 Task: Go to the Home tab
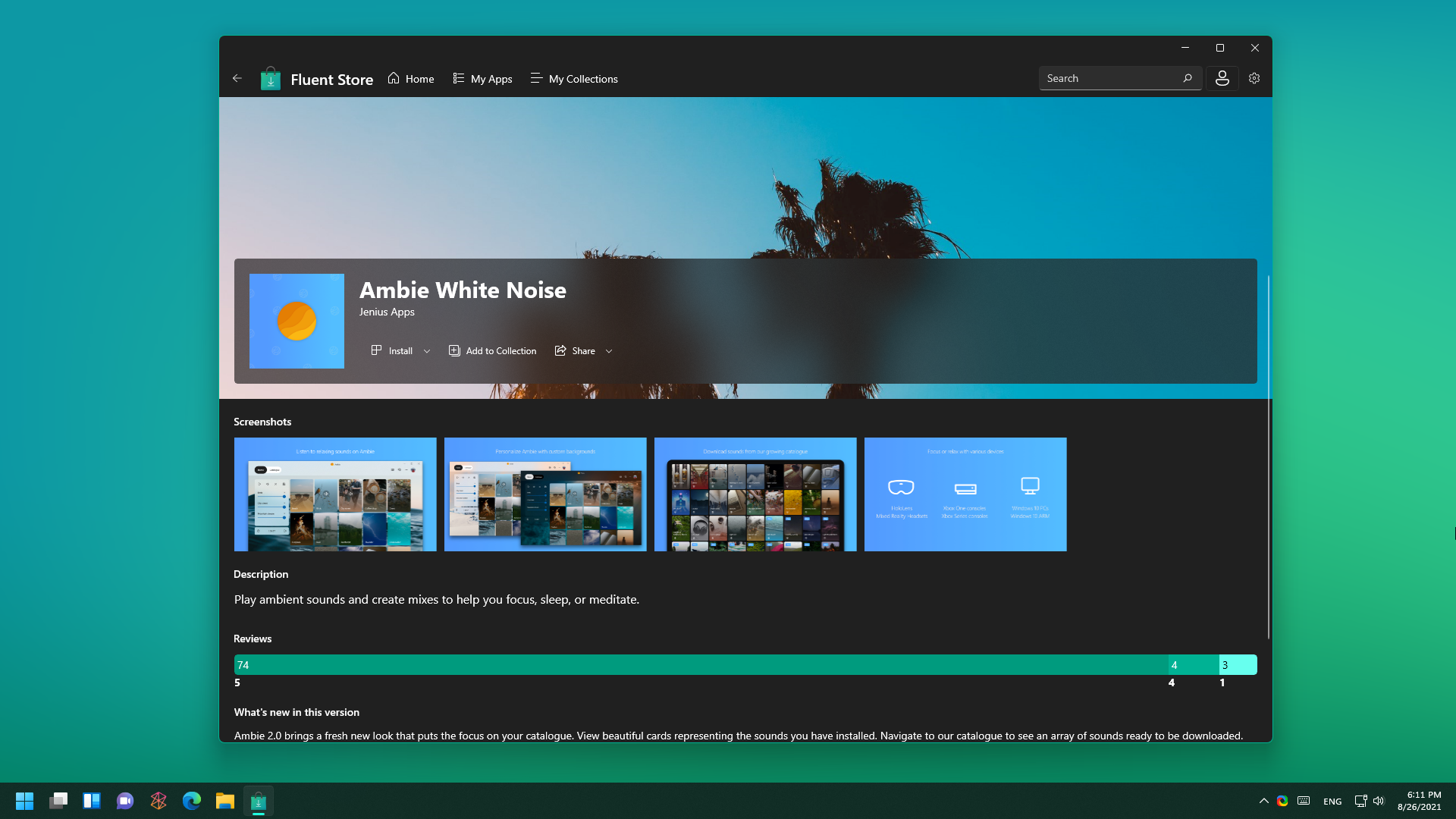(x=411, y=79)
